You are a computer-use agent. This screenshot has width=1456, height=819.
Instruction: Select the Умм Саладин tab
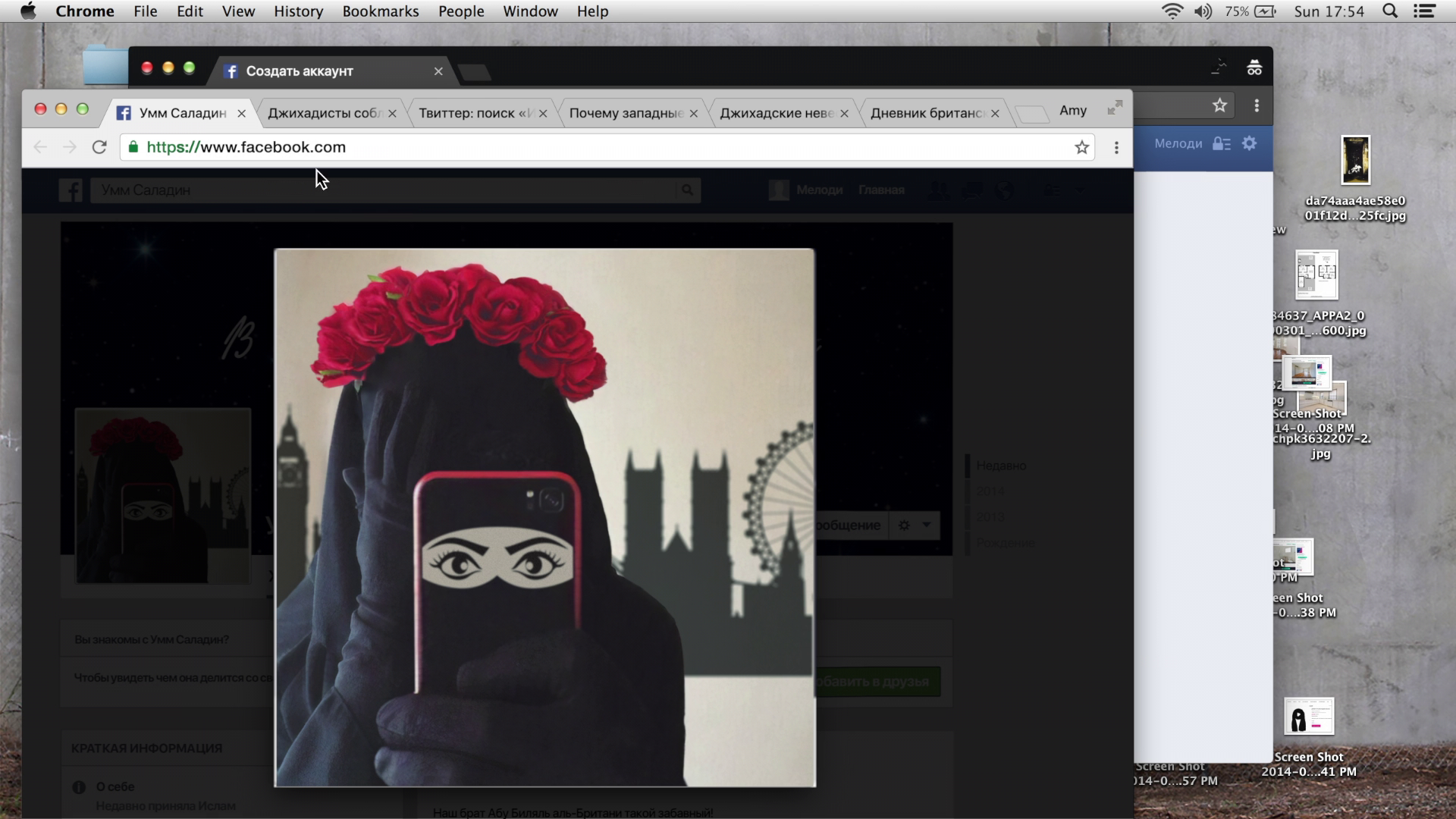click(182, 113)
